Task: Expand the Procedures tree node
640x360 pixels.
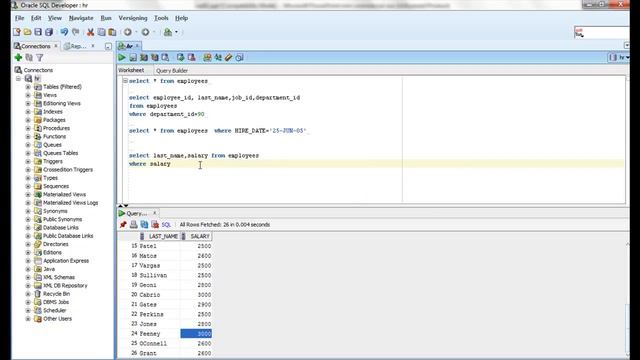Action: [28, 128]
